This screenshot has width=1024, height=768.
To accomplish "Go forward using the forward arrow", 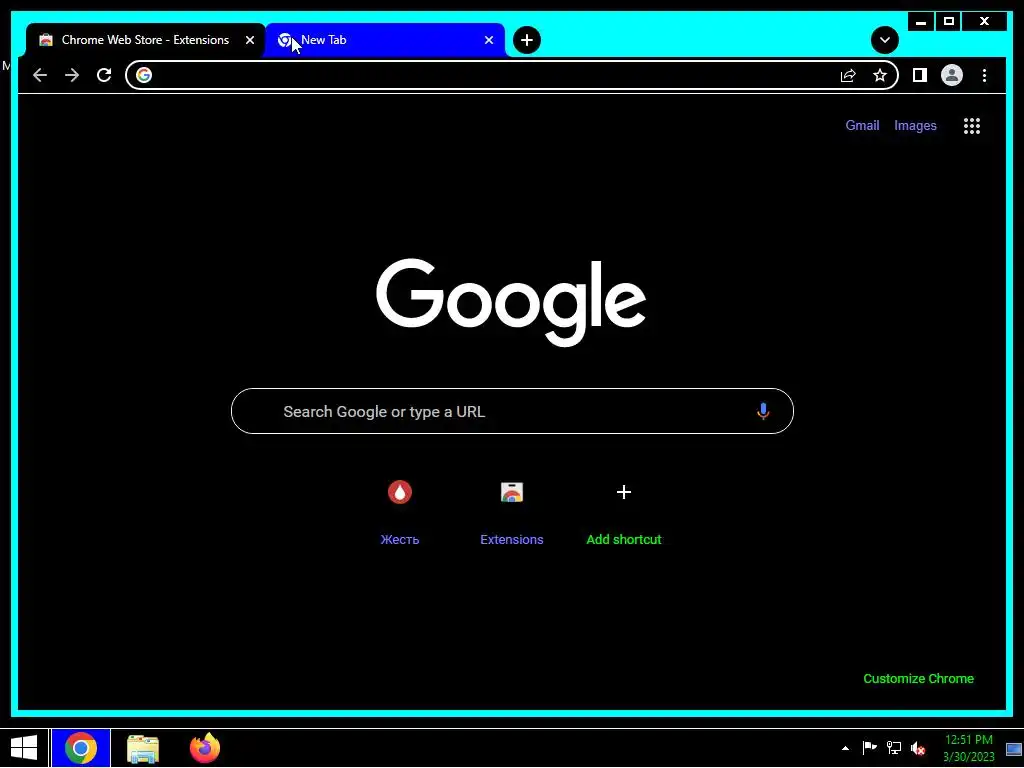I will 72,75.
